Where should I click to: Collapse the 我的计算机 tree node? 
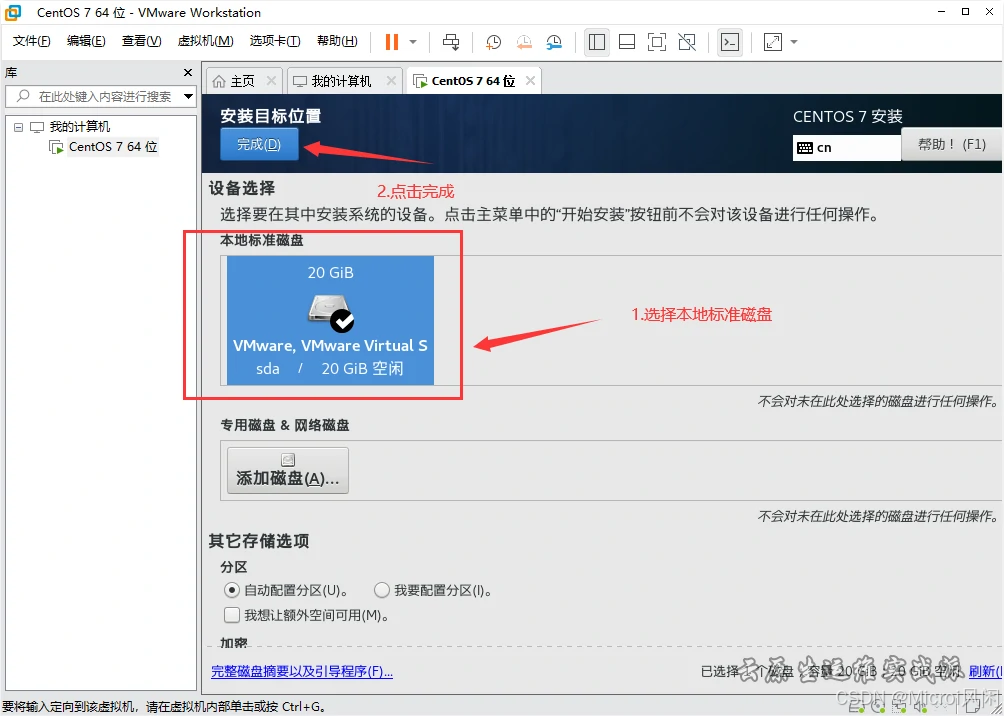(19, 127)
